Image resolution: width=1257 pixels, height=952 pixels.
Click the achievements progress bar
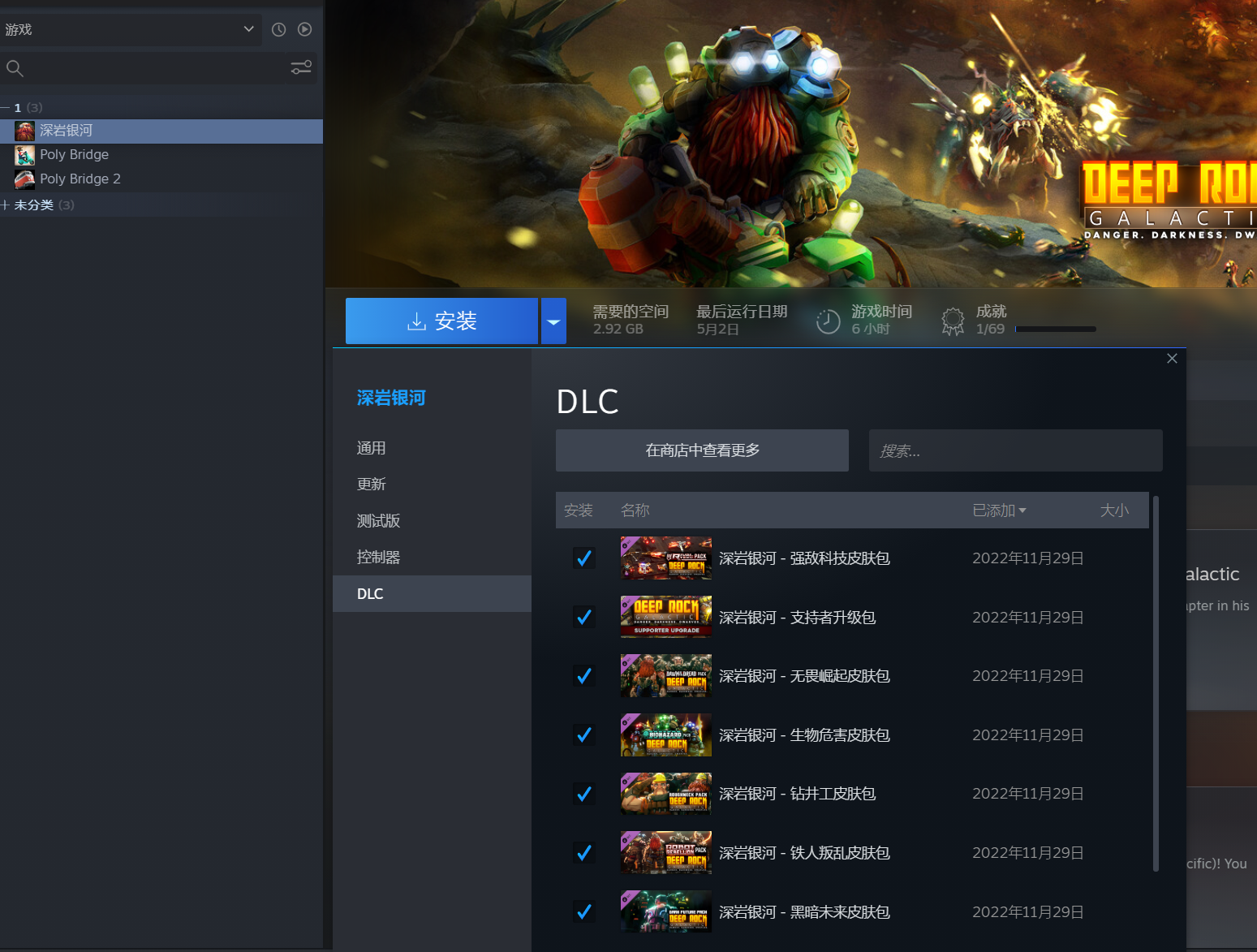[1056, 330]
